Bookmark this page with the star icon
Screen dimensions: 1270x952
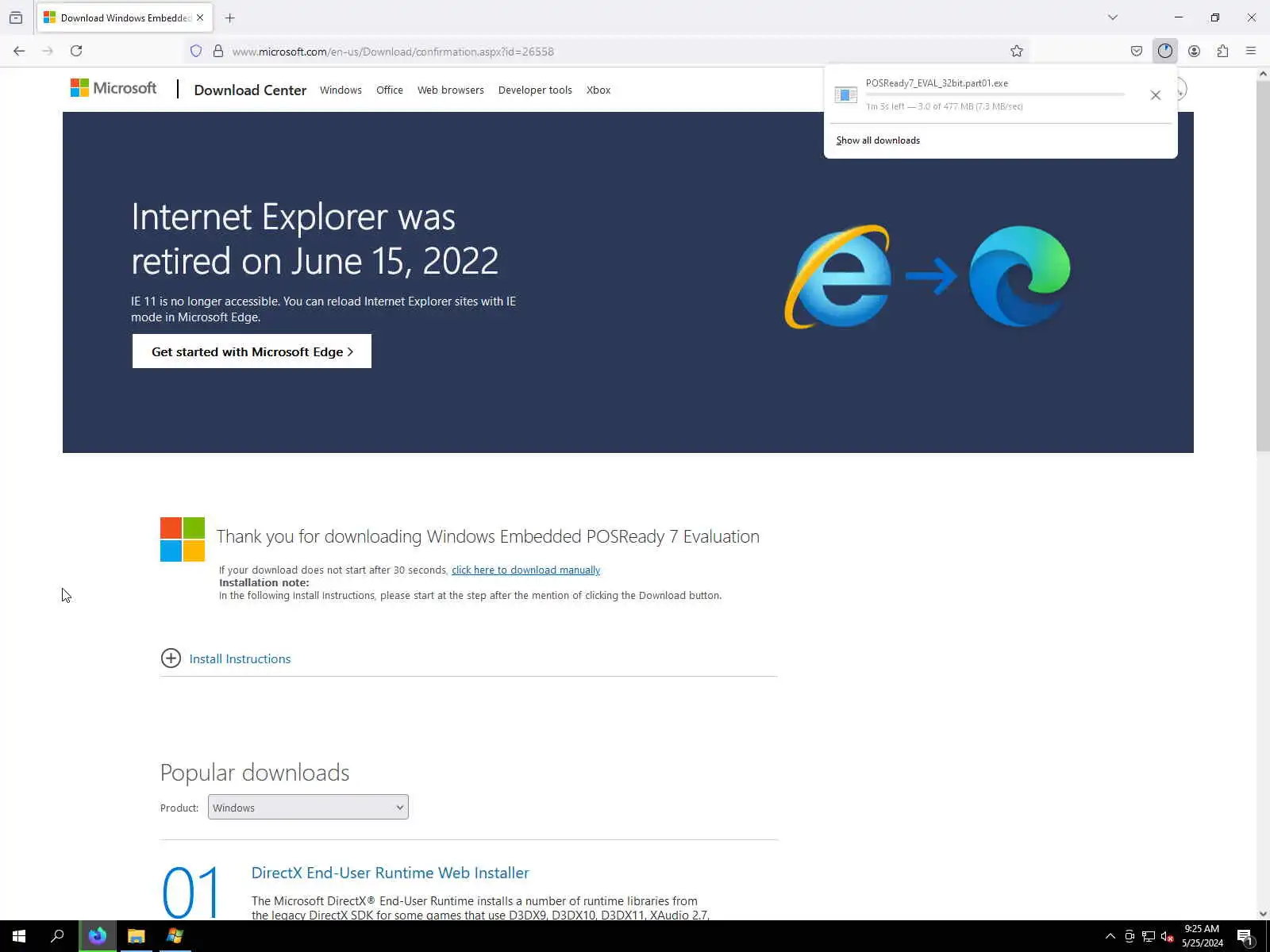pyautogui.click(x=1017, y=51)
